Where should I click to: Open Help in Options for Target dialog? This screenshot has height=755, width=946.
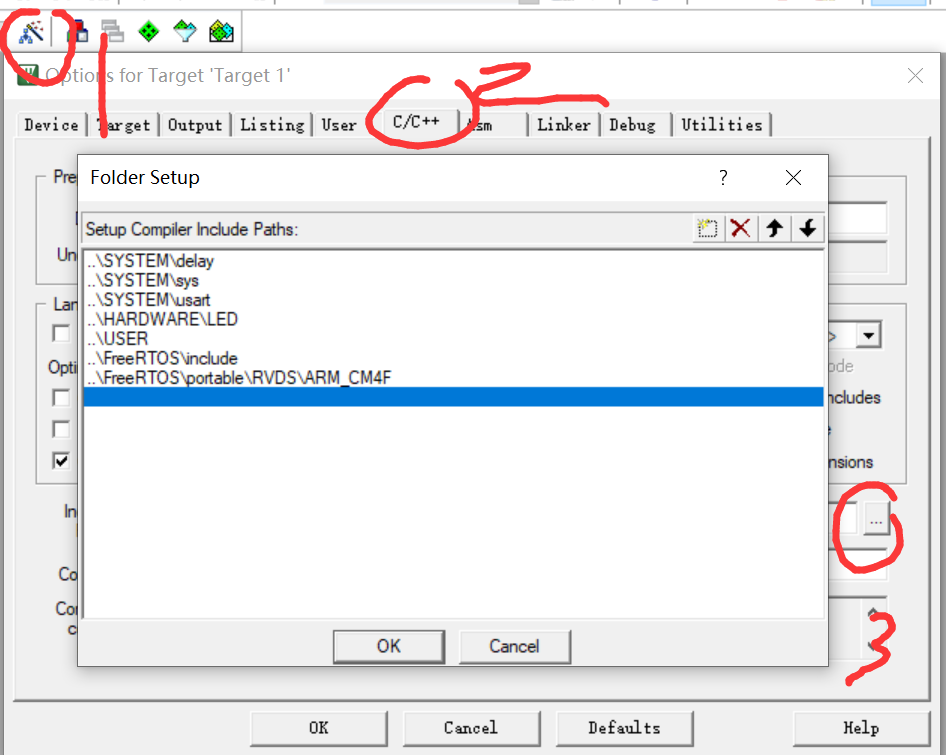click(x=861, y=728)
